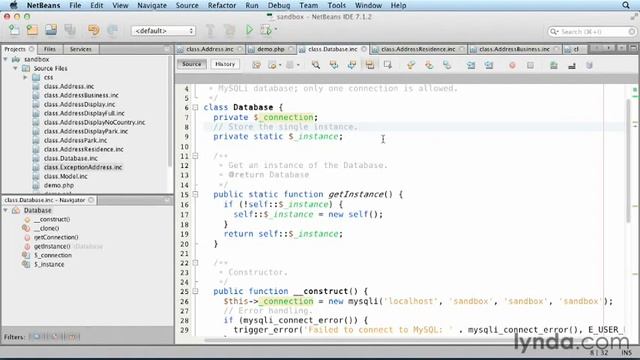Click the Last Edit icon in editor toolbar
The image size is (640, 360).
(256, 65)
